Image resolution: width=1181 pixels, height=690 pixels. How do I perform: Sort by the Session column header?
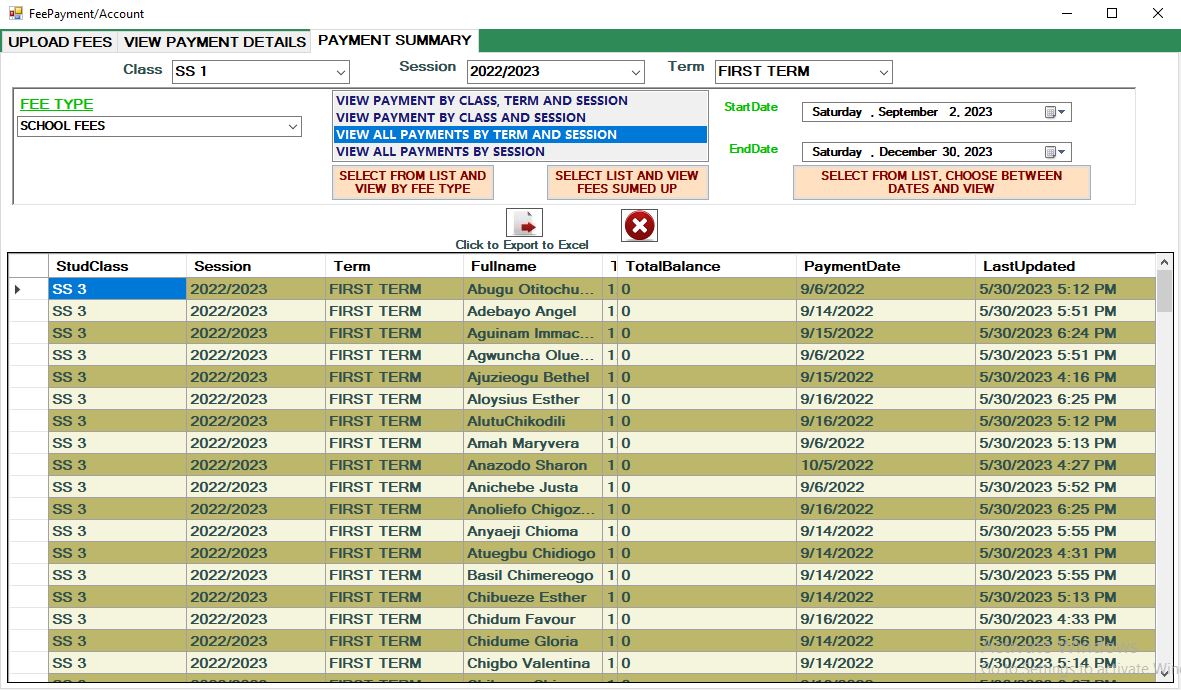[x=256, y=266]
